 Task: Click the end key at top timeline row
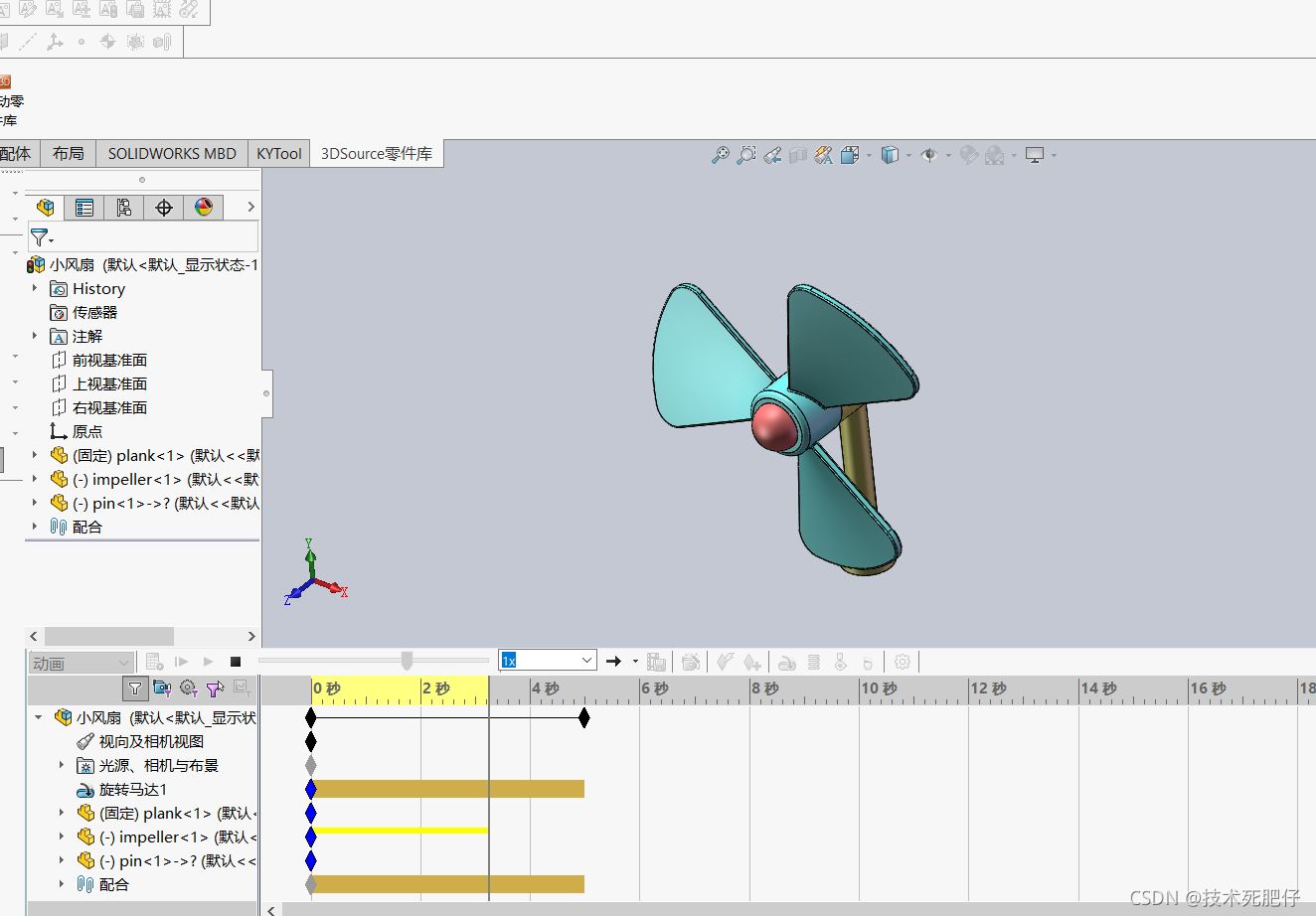tap(584, 717)
